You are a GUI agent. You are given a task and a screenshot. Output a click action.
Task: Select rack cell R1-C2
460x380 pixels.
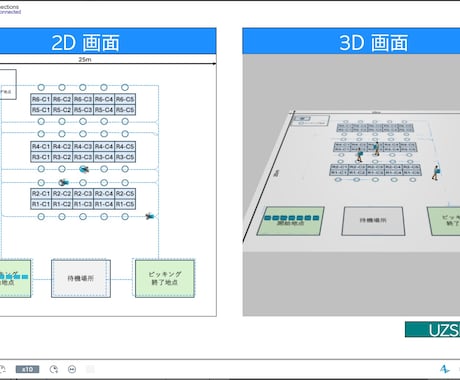click(x=62, y=204)
